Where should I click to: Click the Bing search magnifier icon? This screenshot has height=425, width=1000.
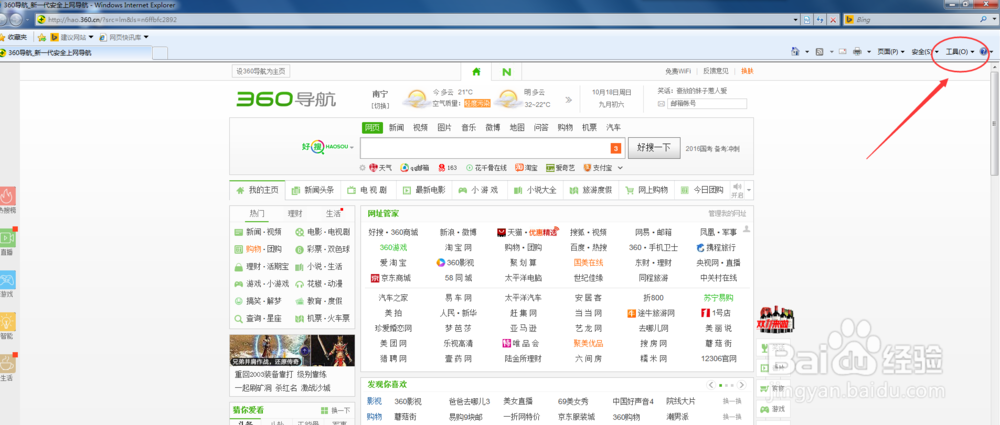coord(982,20)
